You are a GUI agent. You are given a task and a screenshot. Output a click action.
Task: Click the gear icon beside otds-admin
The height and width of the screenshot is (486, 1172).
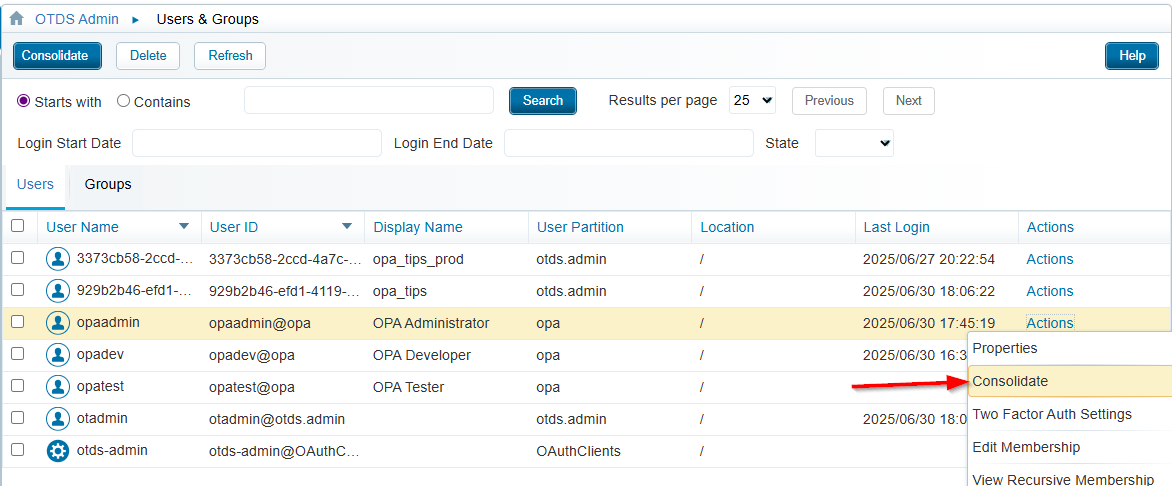[x=58, y=451]
